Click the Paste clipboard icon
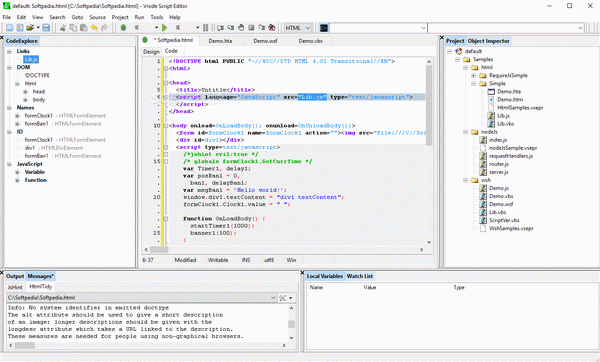The image size is (600, 362). pos(83,28)
